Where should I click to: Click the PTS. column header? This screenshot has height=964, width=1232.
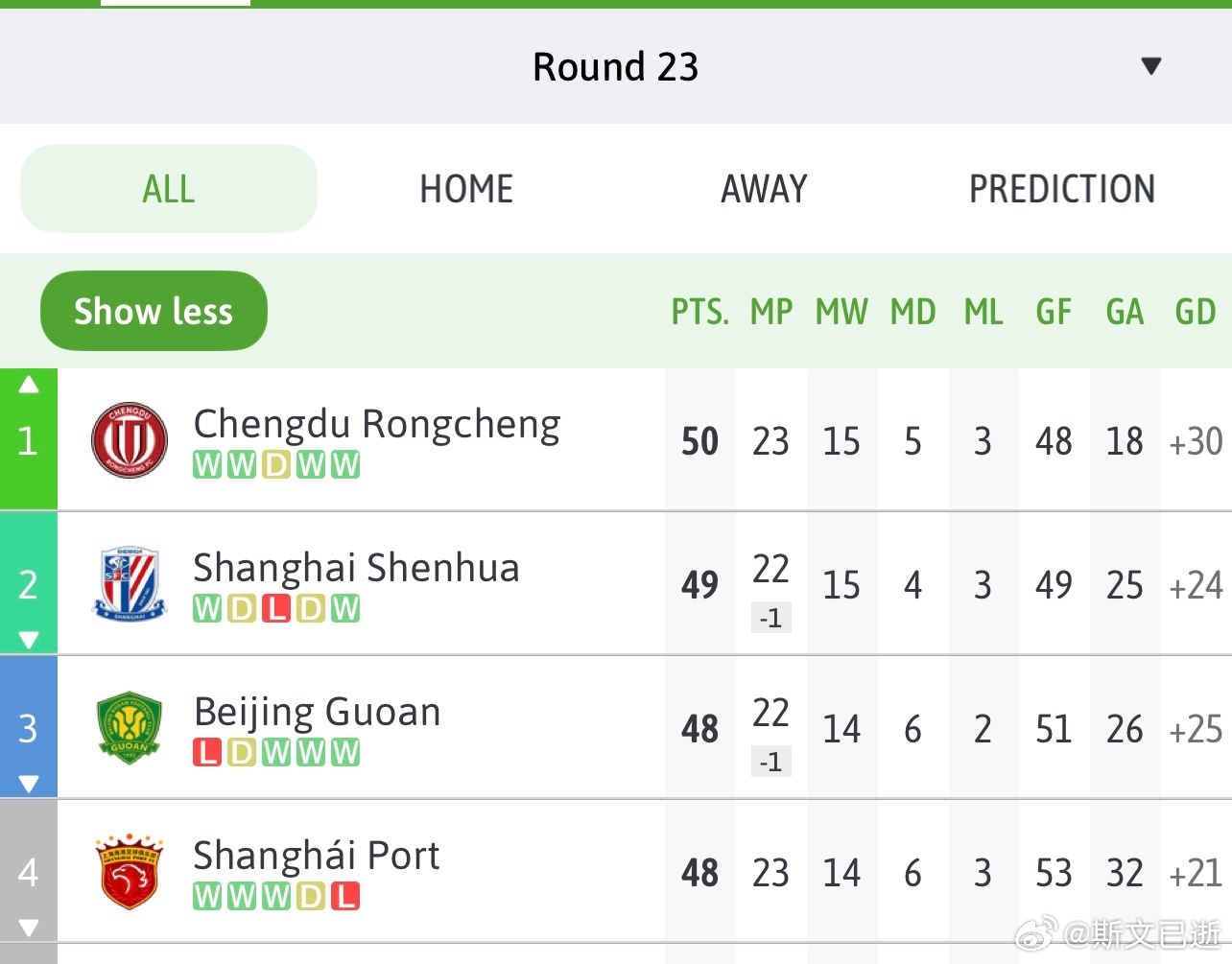[x=700, y=312]
